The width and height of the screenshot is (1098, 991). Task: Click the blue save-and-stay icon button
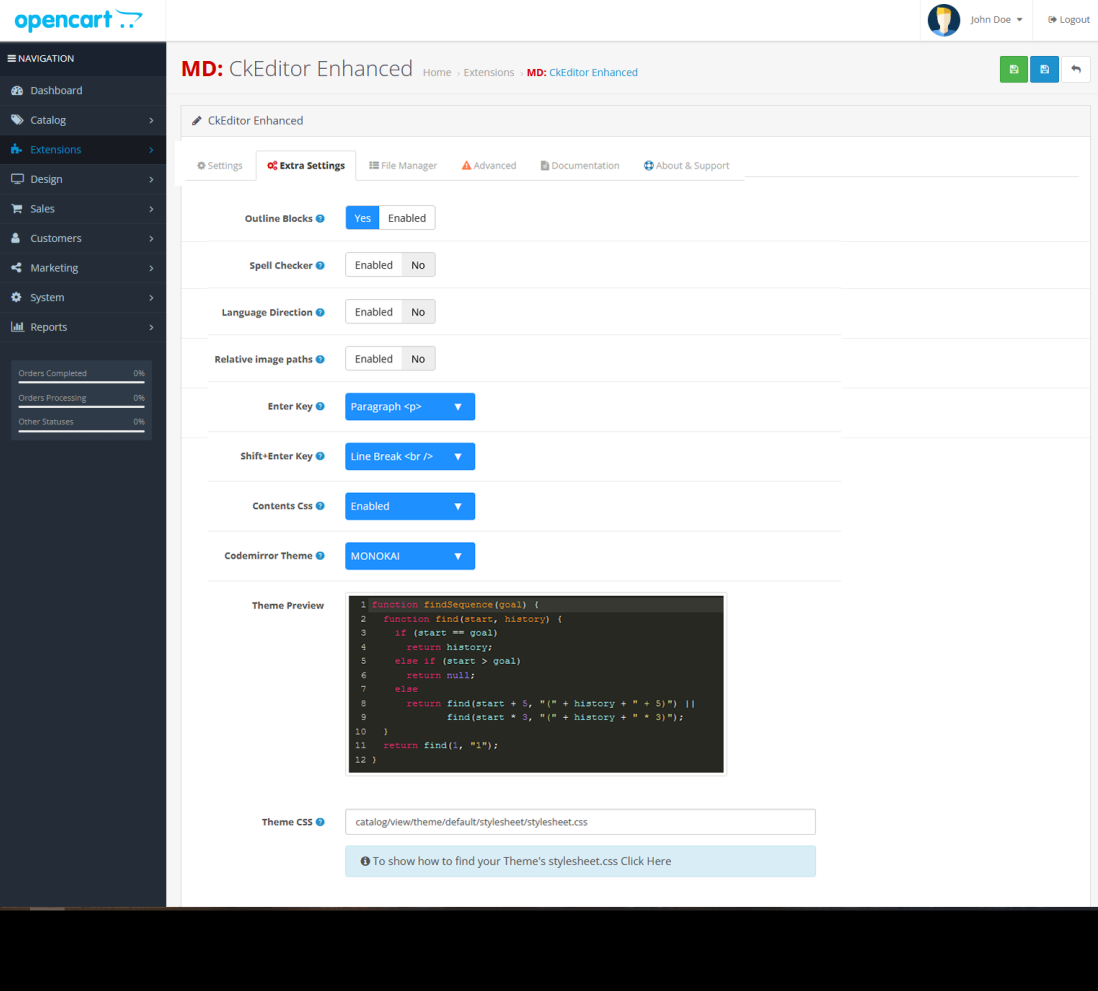click(1044, 69)
